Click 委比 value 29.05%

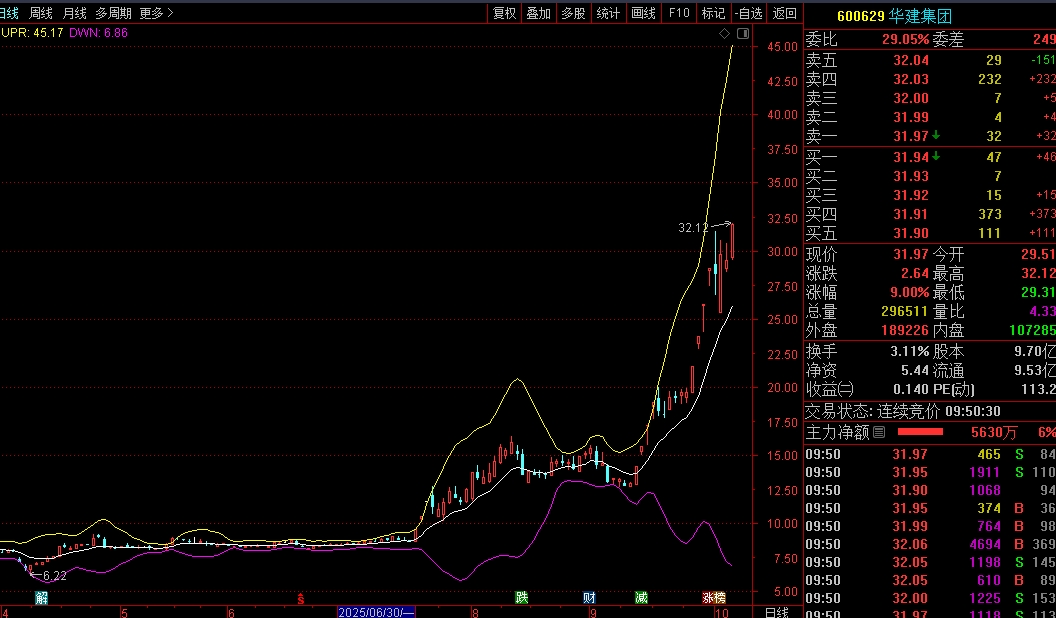pos(905,40)
